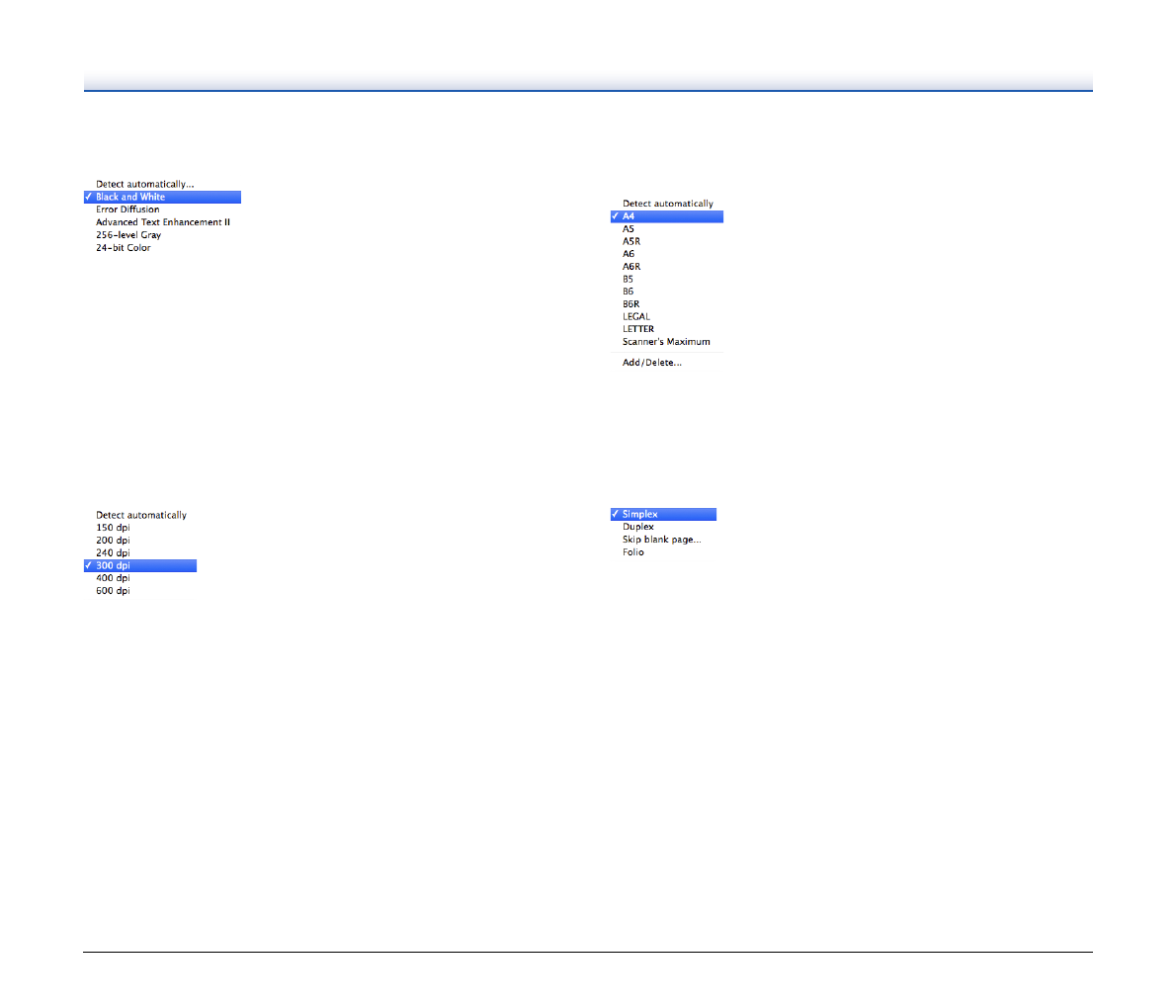Choose Skip blank page... option
Image resolution: width=1176 pixels, height=1008 pixels.
point(662,540)
